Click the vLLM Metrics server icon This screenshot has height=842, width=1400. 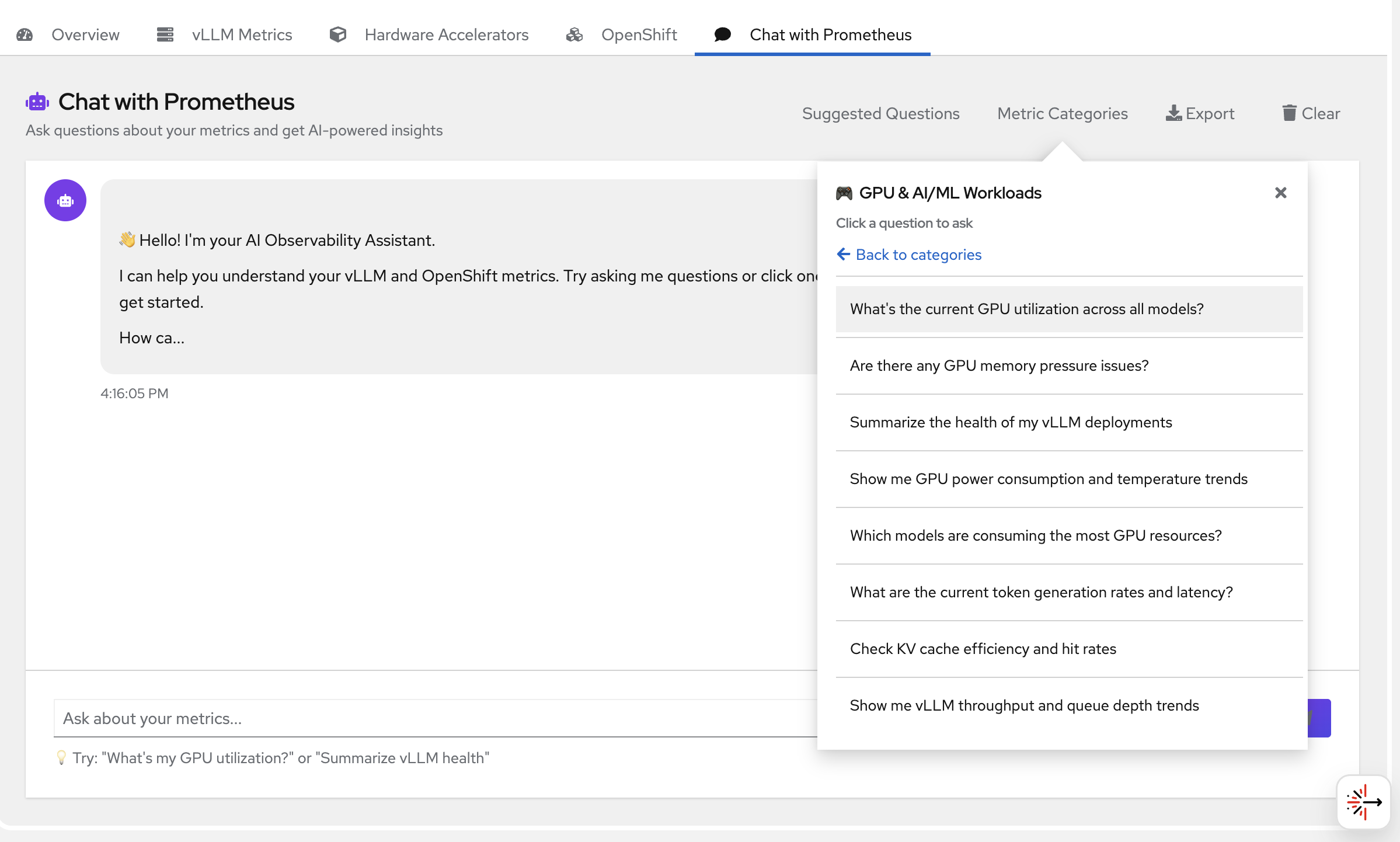point(164,34)
